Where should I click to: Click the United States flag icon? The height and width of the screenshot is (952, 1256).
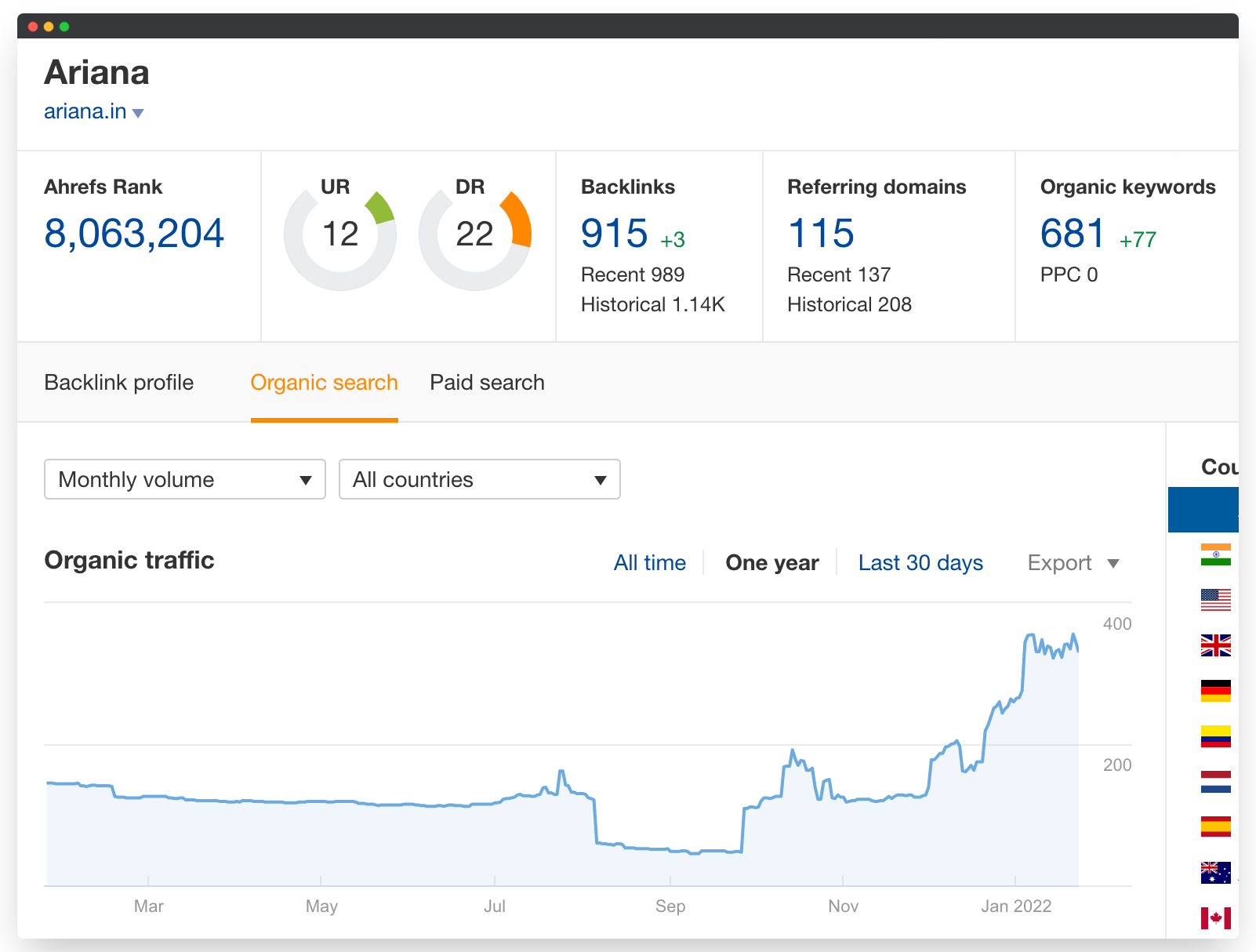click(1215, 600)
